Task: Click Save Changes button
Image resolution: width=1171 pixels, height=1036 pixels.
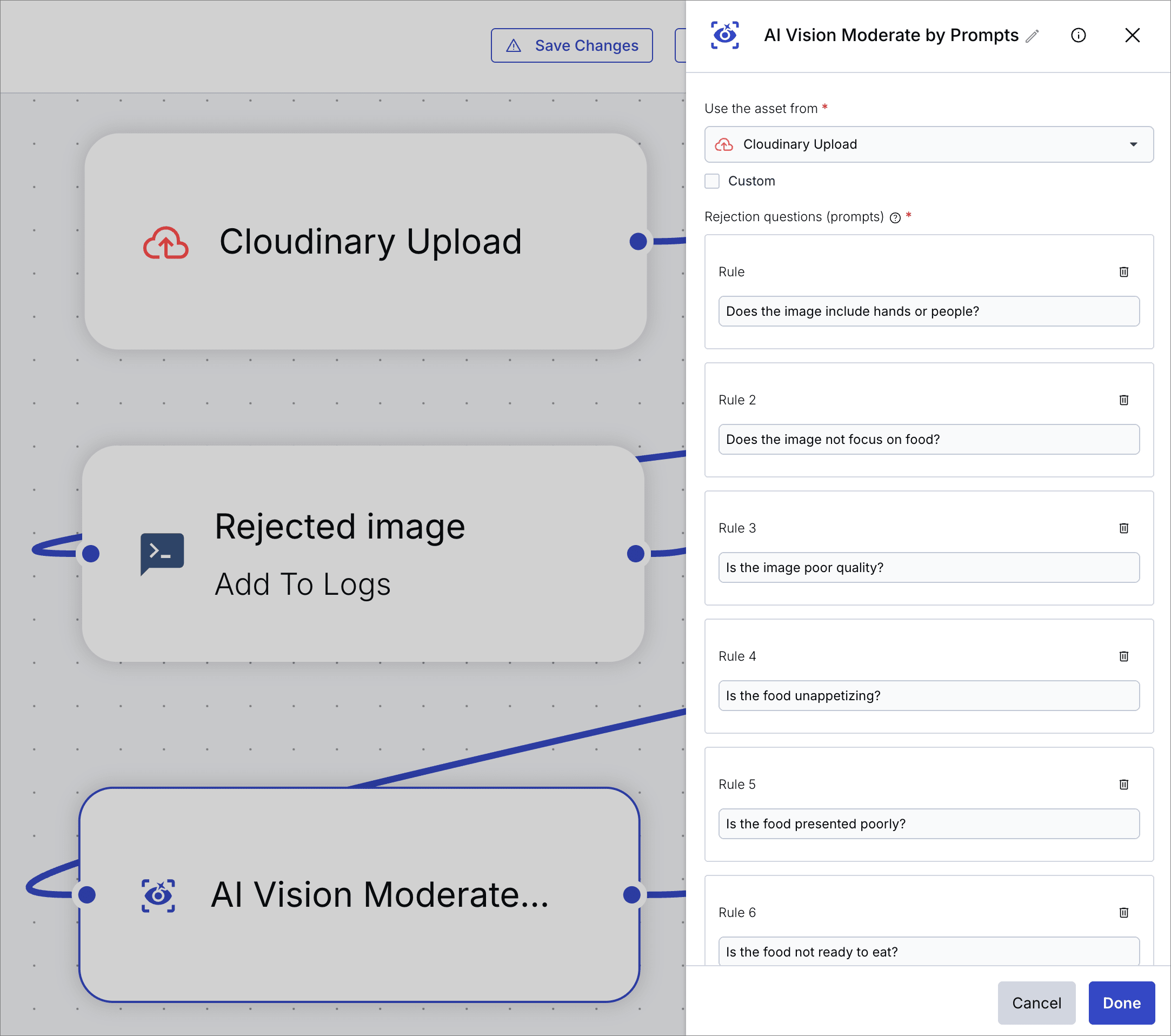Action: (x=572, y=45)
